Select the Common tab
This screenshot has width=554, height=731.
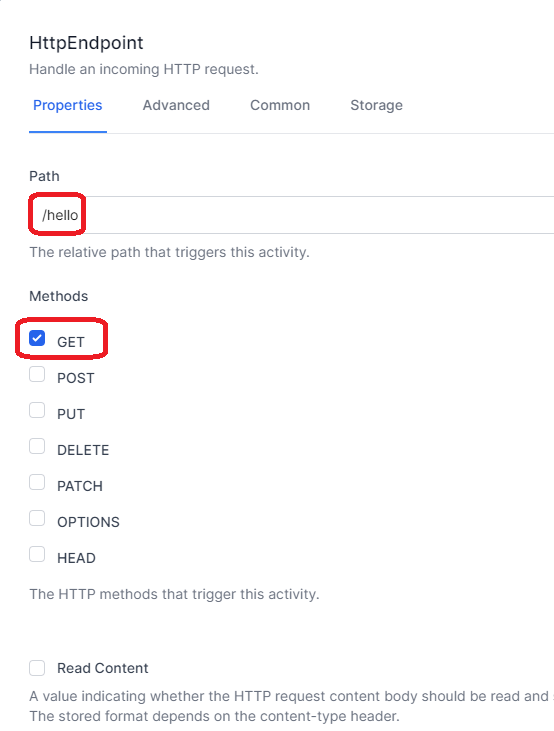280,105
